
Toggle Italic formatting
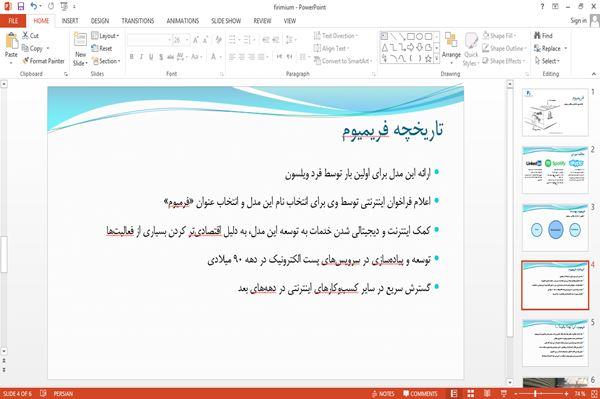tap(141, 57)
